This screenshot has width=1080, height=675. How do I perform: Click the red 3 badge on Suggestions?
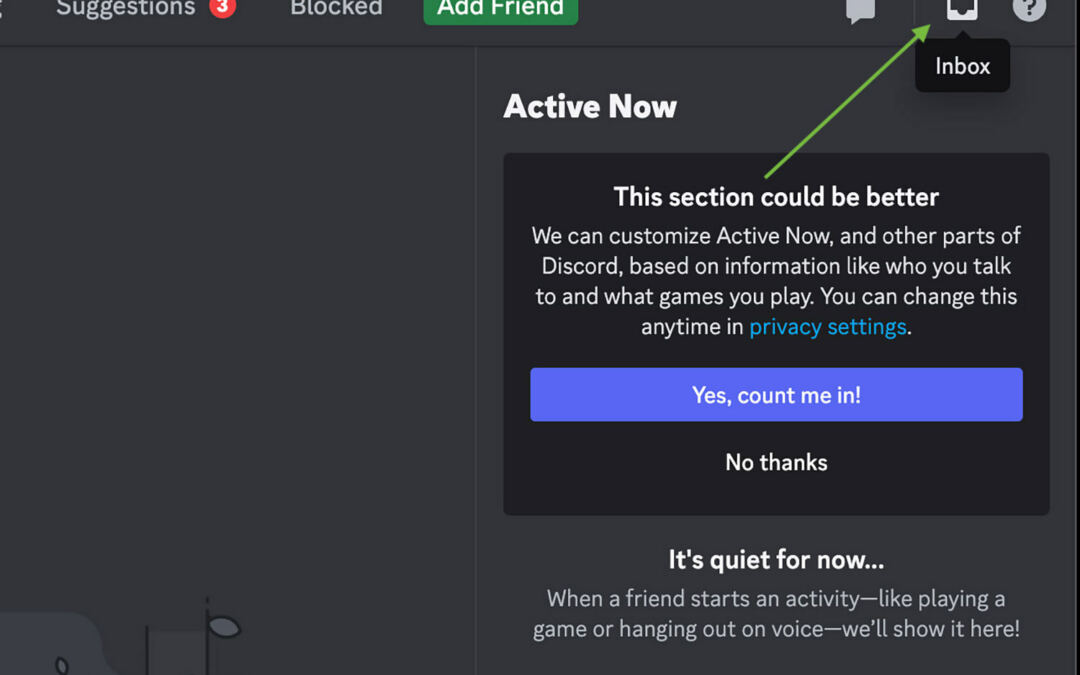pyautogui.click(x=222, y=8)
